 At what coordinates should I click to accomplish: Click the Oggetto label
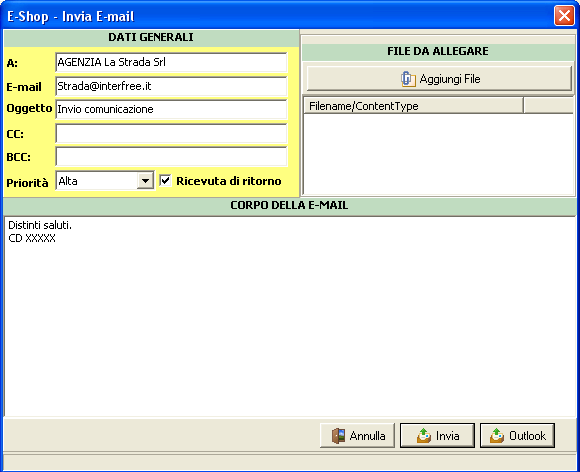[x=29, y=108]
